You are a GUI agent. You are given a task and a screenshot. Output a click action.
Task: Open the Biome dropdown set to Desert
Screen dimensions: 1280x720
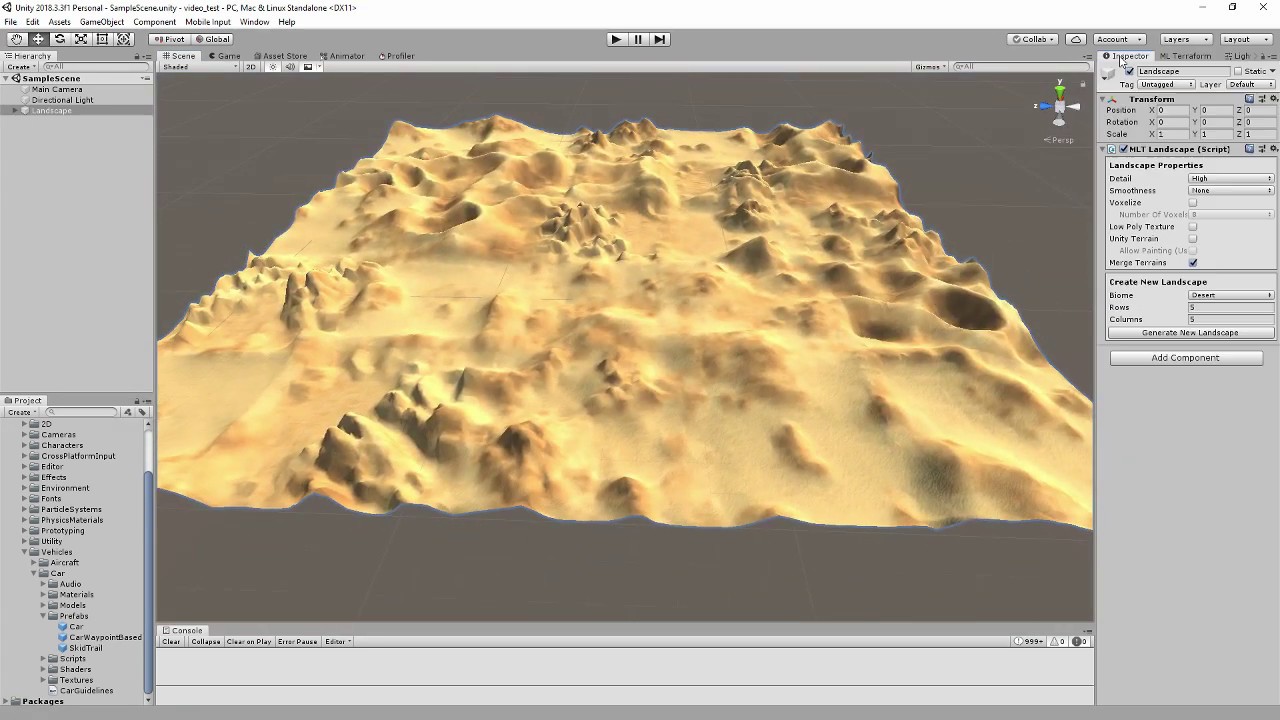coord(1231,296)
